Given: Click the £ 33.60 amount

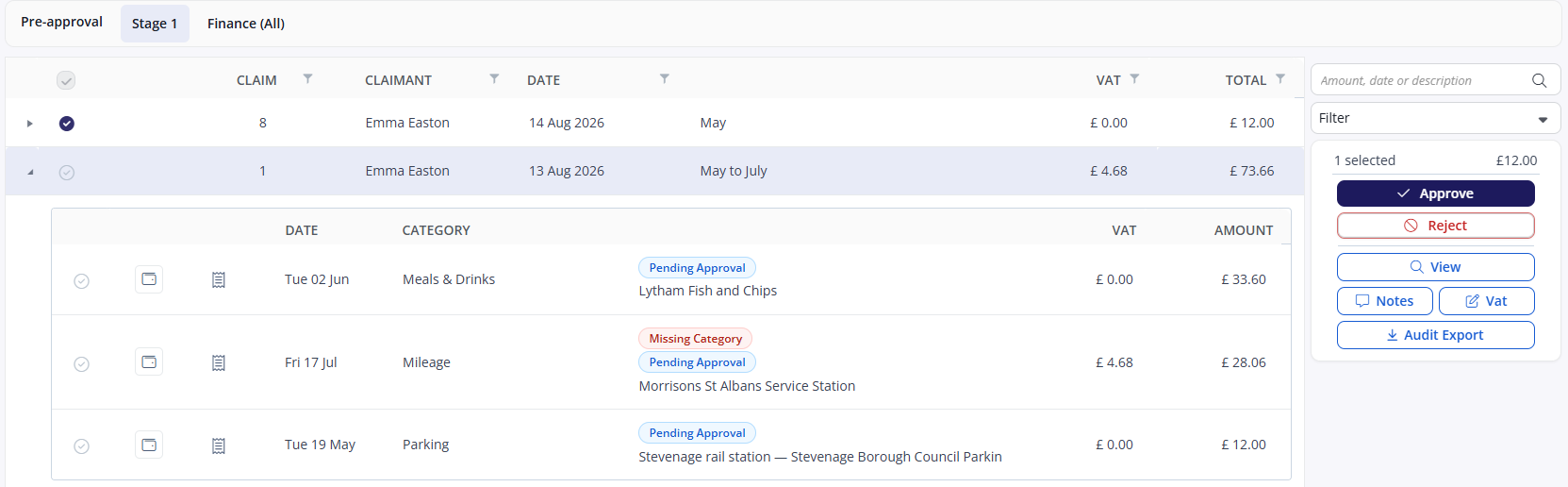Looking at the screenshot, I should coord(1244,279).
